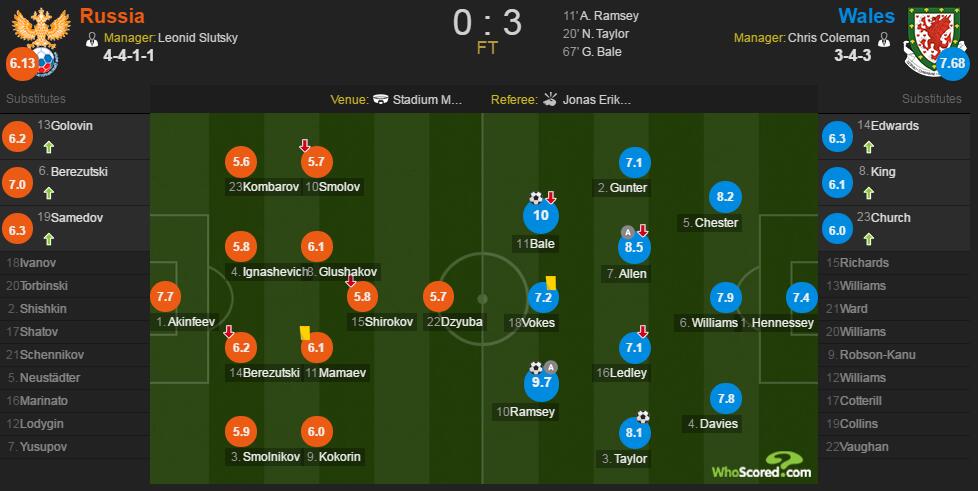Image resolution: width=978 pixels, height=491 pixels.
Task: Click the Russia team crest icon
Action: (41, 39)
